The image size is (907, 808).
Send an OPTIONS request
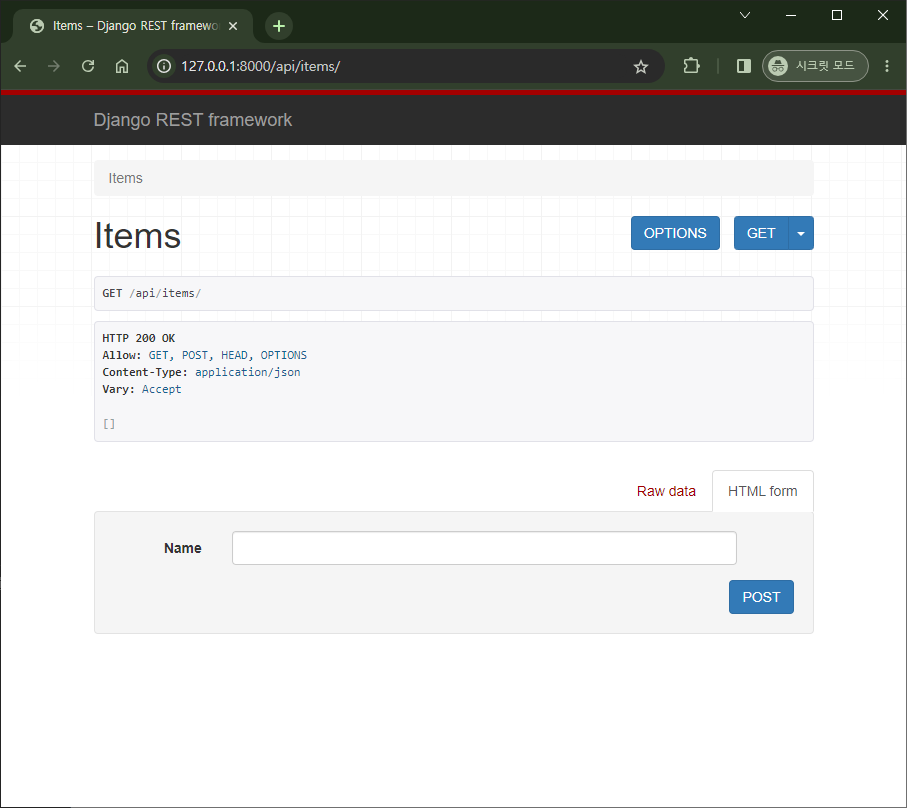[675, 233]
